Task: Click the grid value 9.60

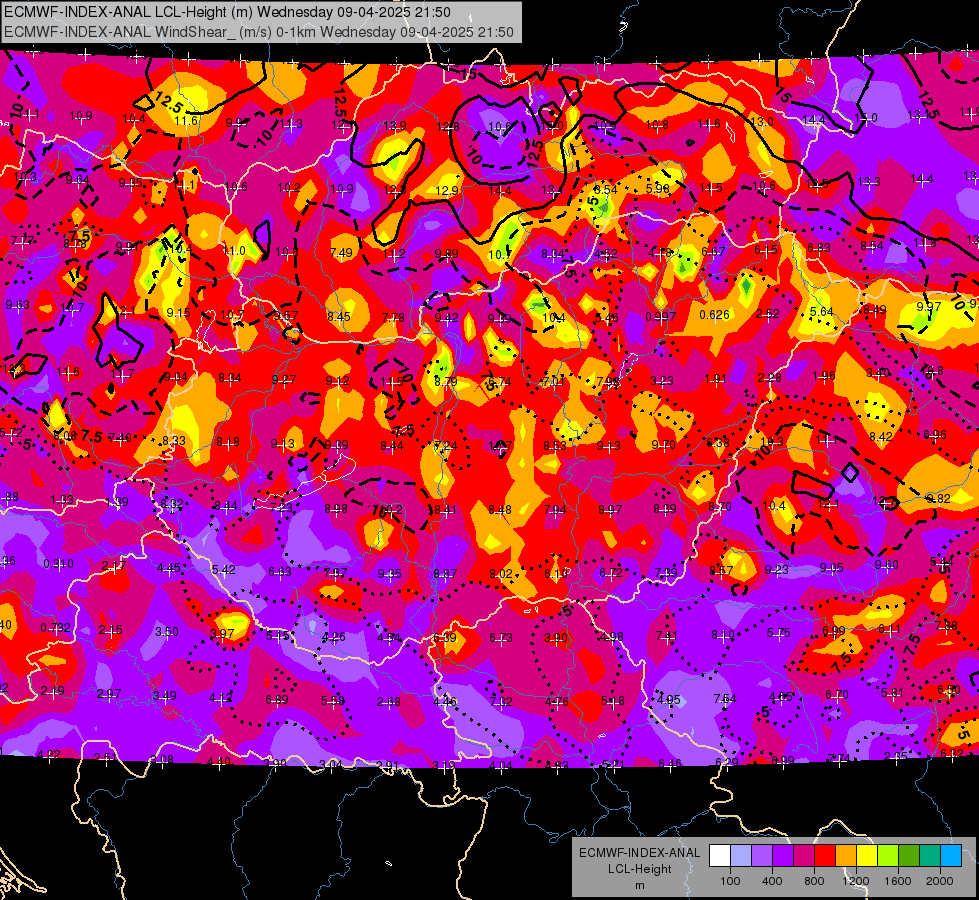Action: 887,565
